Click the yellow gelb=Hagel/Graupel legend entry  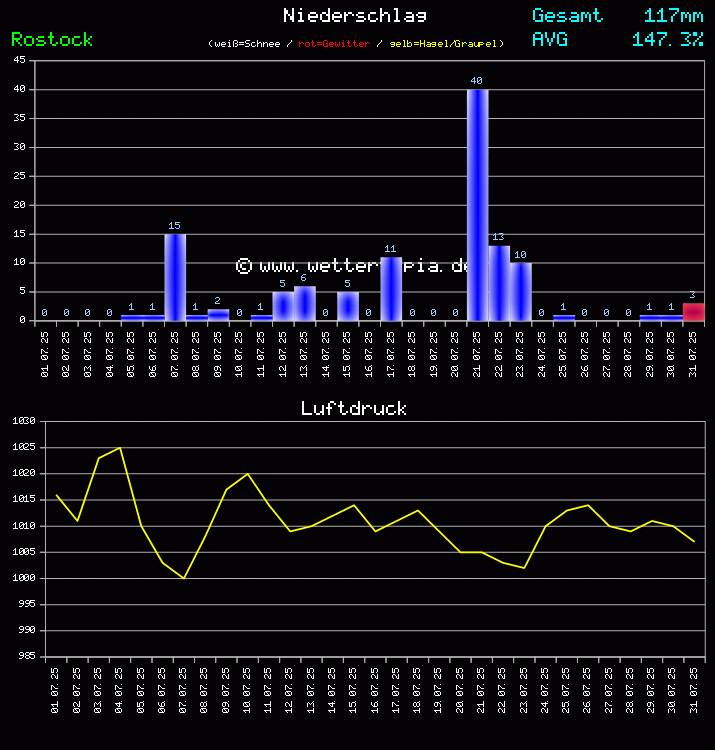[x=444, y=44]
